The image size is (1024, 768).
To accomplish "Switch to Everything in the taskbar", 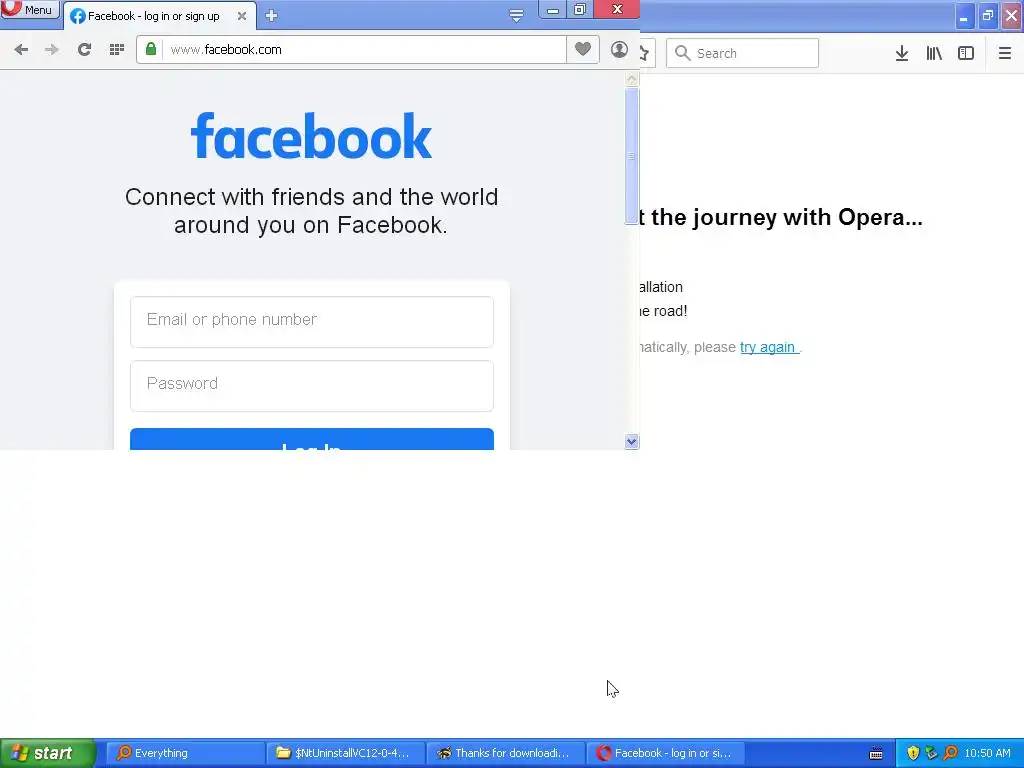I will click(x=185, y=753).
